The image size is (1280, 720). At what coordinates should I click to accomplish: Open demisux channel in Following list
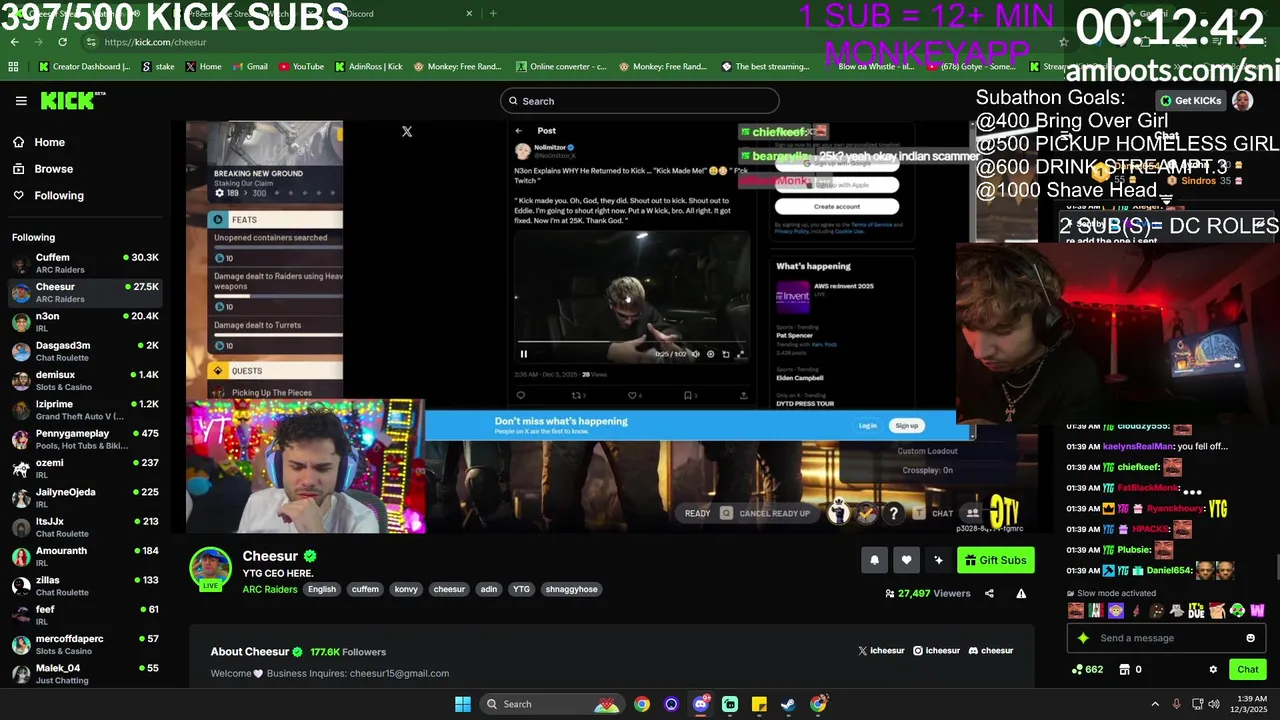85,381
